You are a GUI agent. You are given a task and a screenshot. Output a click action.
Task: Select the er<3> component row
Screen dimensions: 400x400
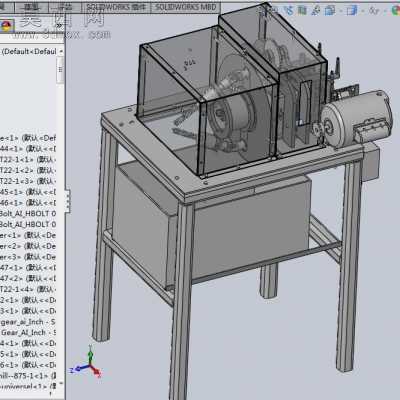28,257
